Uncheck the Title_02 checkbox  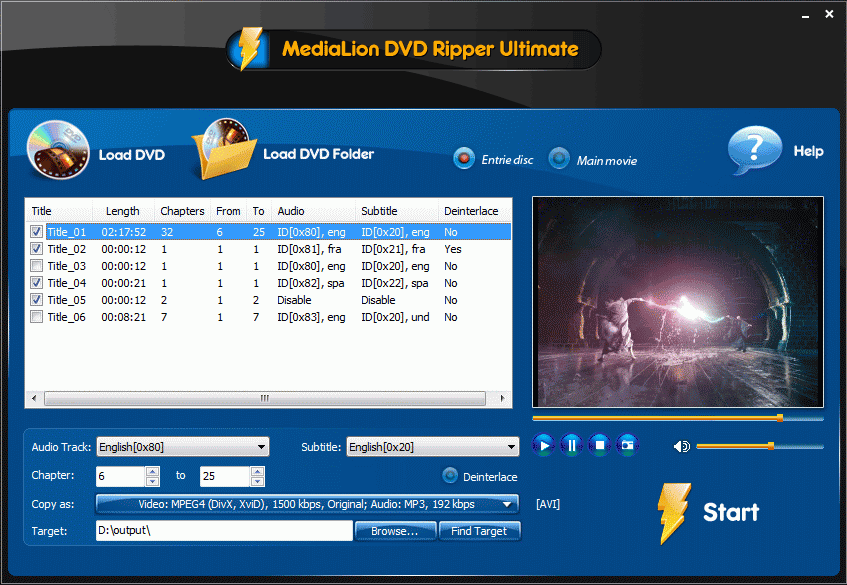36,249
